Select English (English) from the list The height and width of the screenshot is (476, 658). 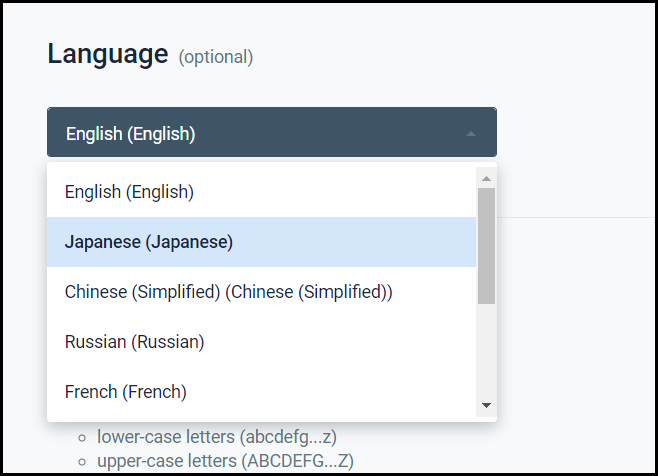pos(261,192)
